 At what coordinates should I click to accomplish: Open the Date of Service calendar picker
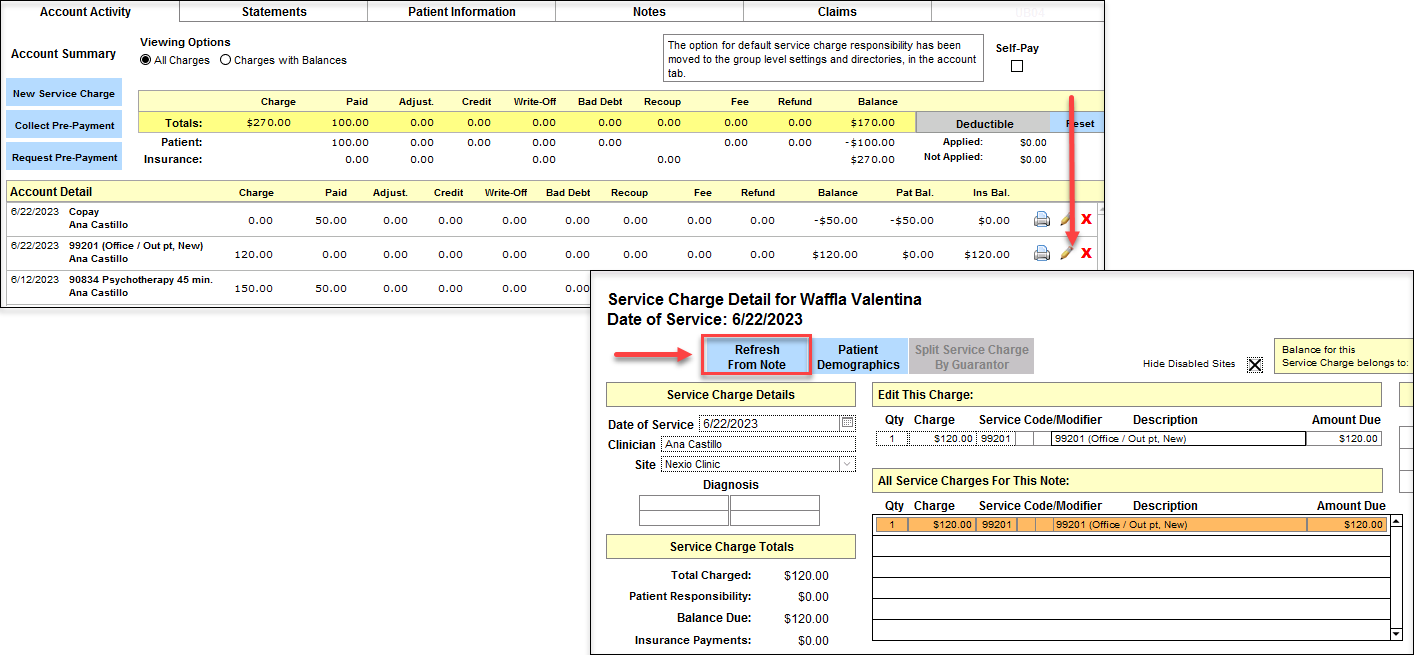coord(847,423)
